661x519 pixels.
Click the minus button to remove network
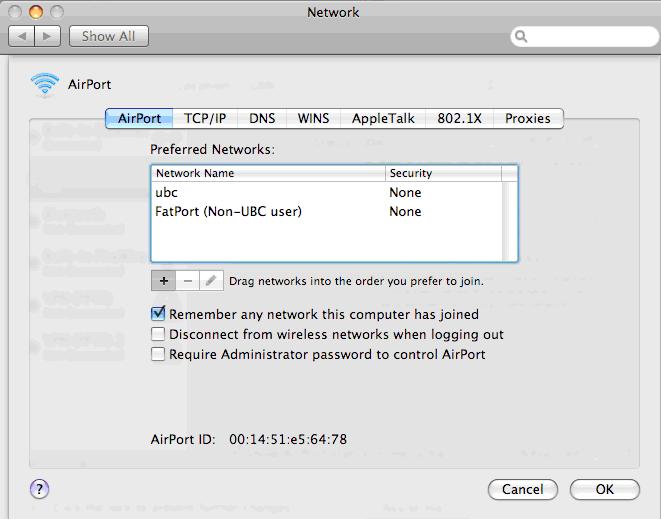point(187,281)
